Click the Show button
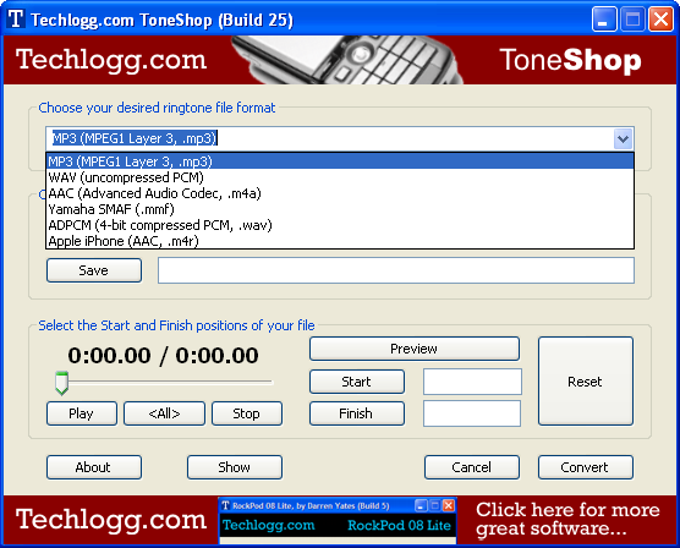The width and height of the screenshot is (680, 548). [x=235, y=467]
